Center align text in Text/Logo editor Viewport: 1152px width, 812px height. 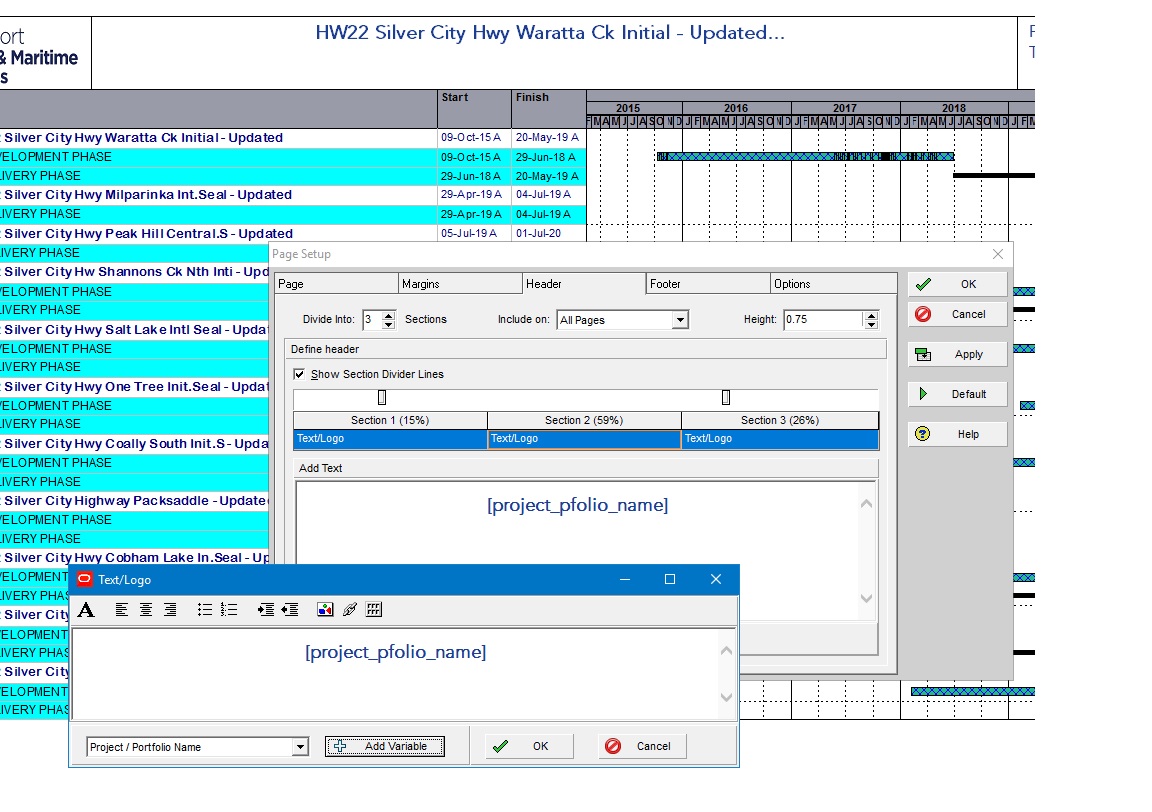tap(146, 610)
